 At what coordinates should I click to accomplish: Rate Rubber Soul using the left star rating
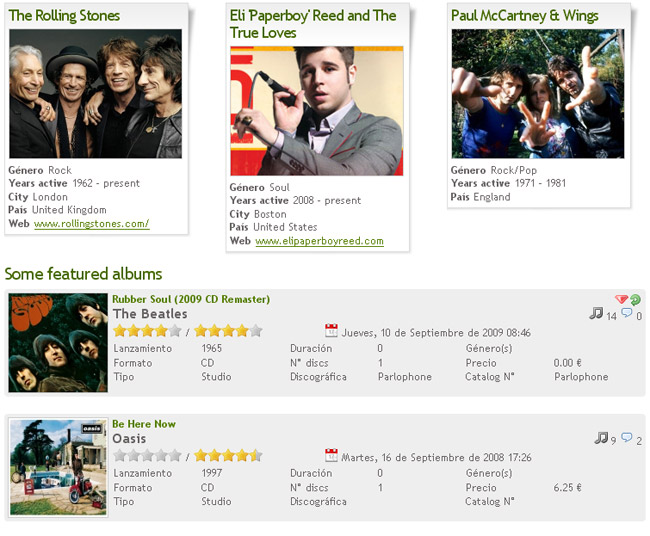pos(147,331)
